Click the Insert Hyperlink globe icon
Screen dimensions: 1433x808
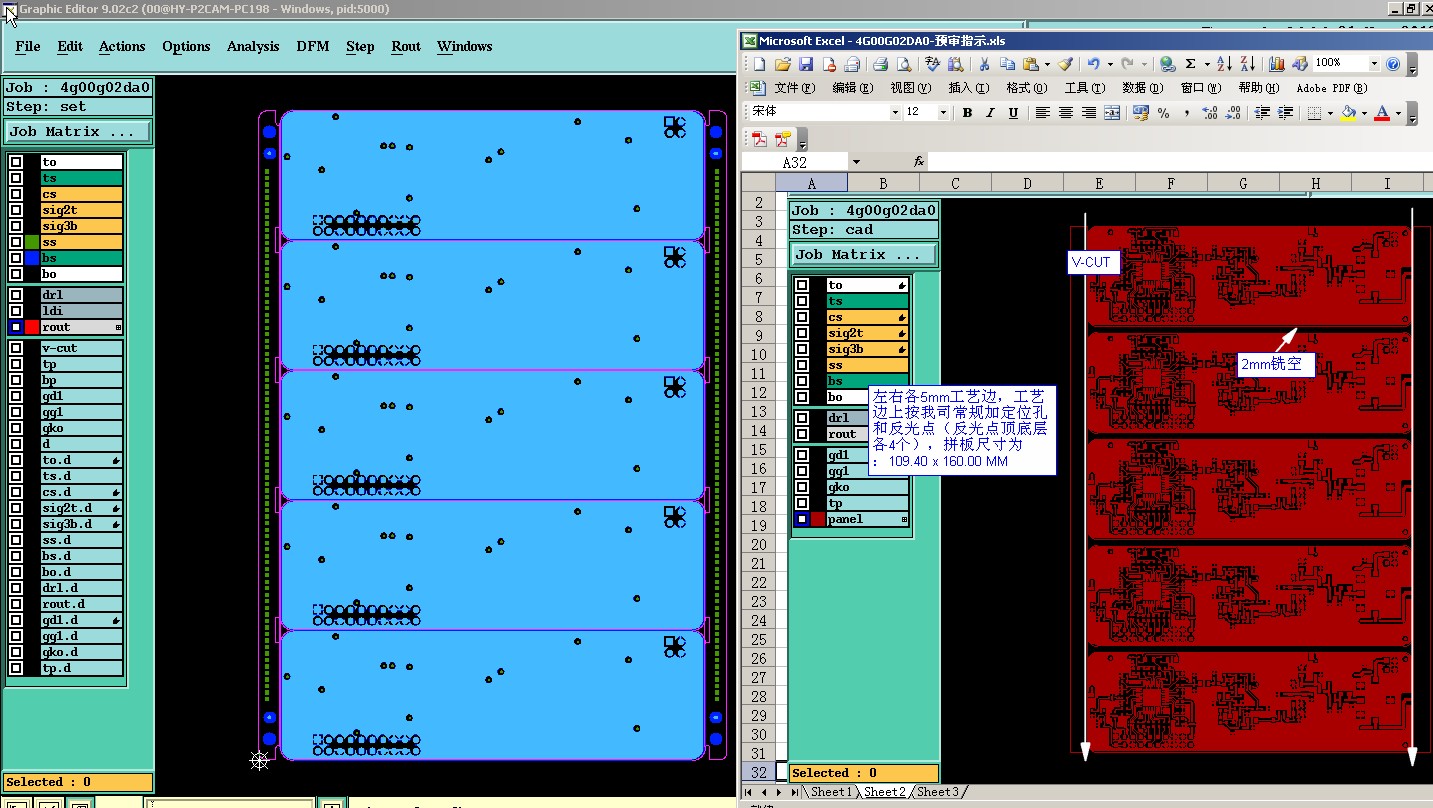1167,64
